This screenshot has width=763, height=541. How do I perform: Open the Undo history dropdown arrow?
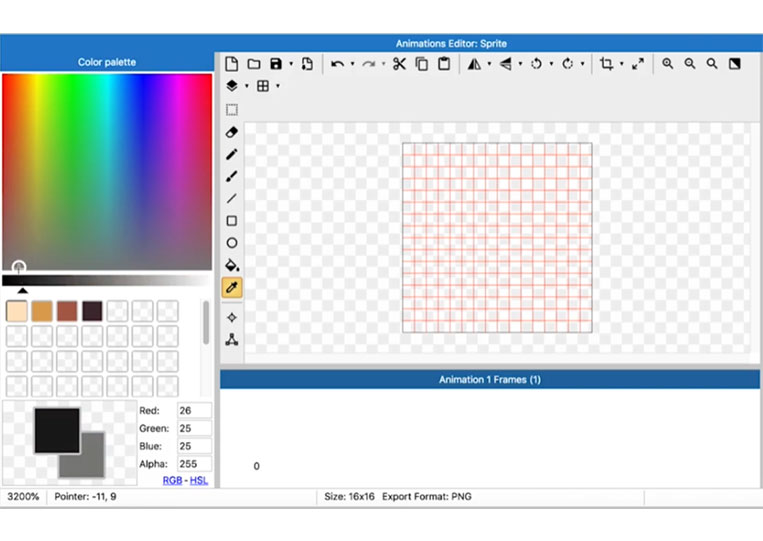tap(352, 64)
